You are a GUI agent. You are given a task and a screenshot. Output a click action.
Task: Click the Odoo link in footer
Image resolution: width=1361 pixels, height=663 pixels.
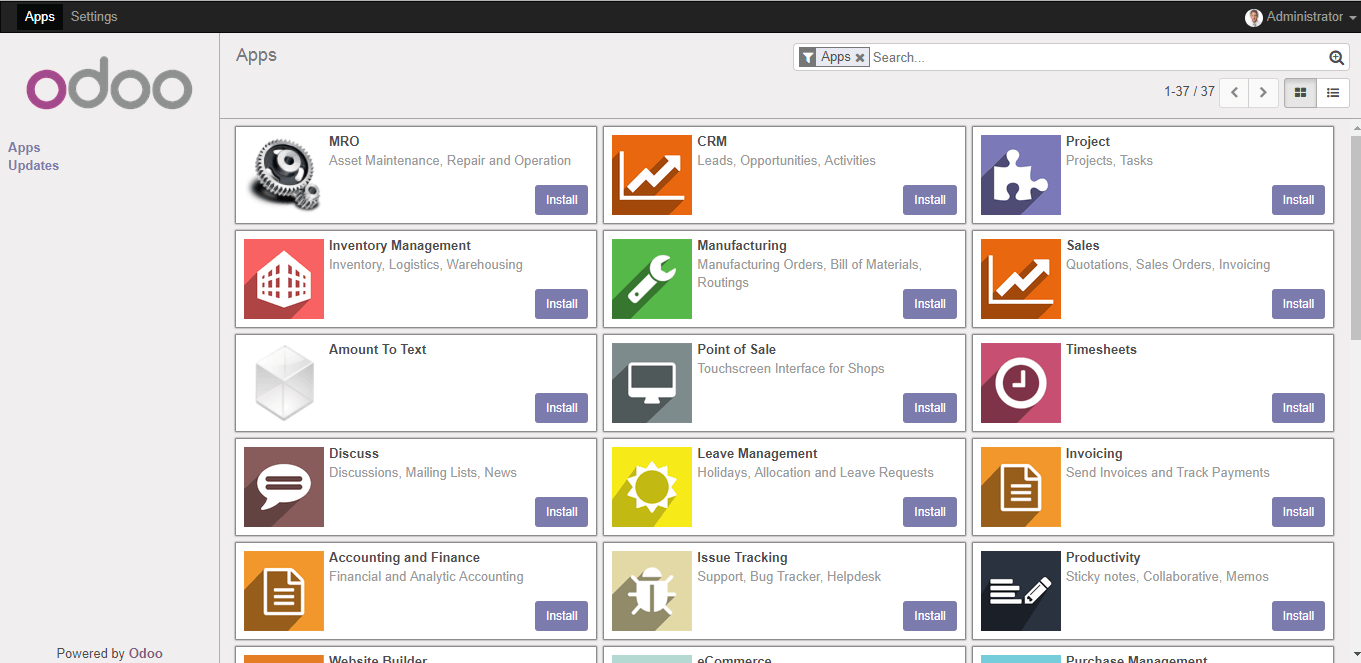[146, 654]
